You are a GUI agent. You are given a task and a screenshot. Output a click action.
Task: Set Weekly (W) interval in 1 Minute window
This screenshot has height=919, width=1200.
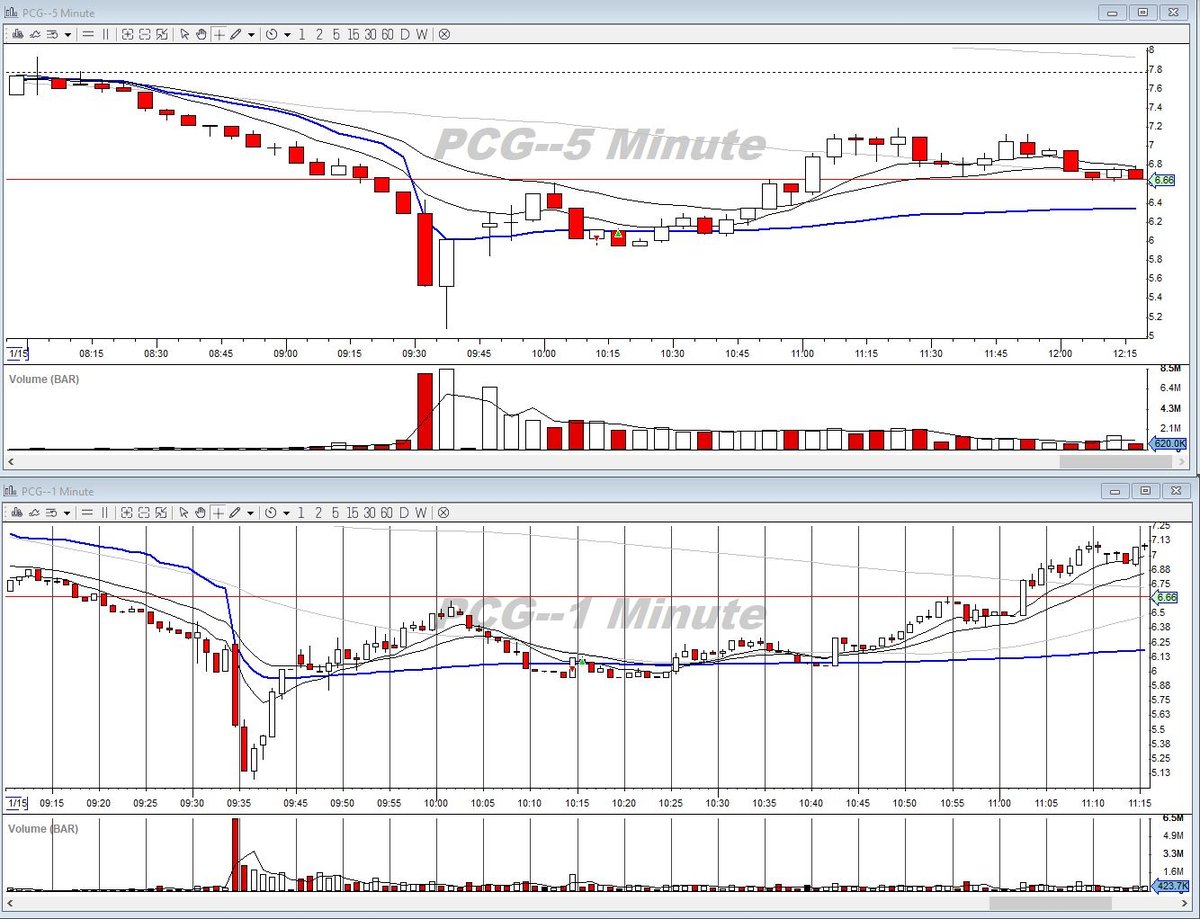(x=422, y=512)
